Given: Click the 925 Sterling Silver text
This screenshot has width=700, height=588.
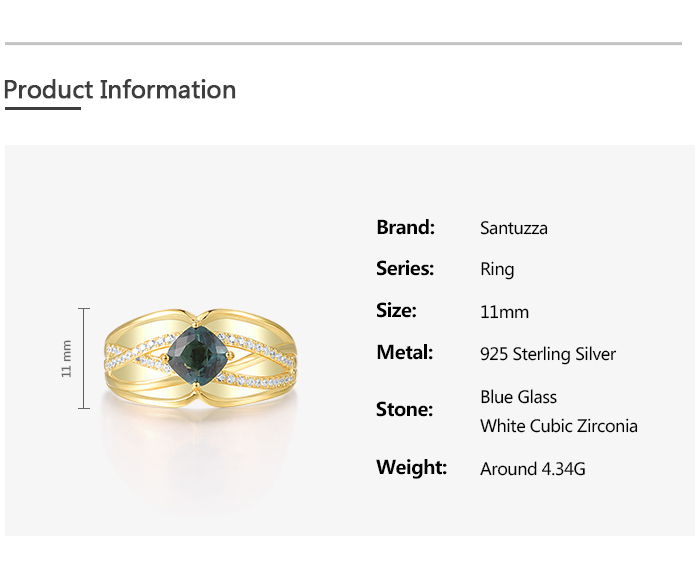Looking at the screenshot, I should (548, 354).
